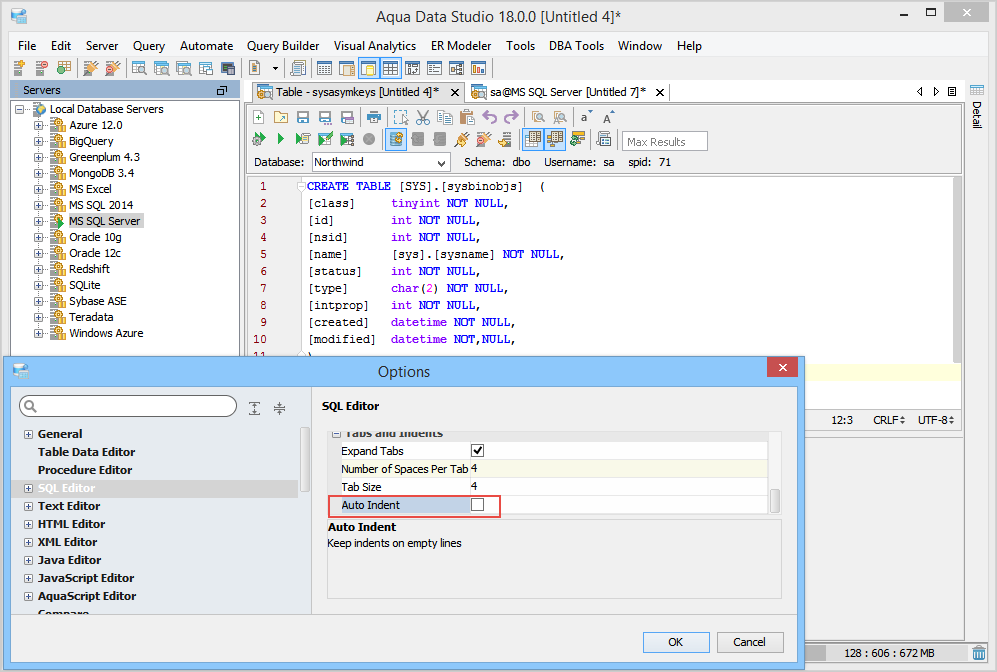Select Table Data Editor in options list
The height and width of the screenshot is (672, 997).
(86, 452)
